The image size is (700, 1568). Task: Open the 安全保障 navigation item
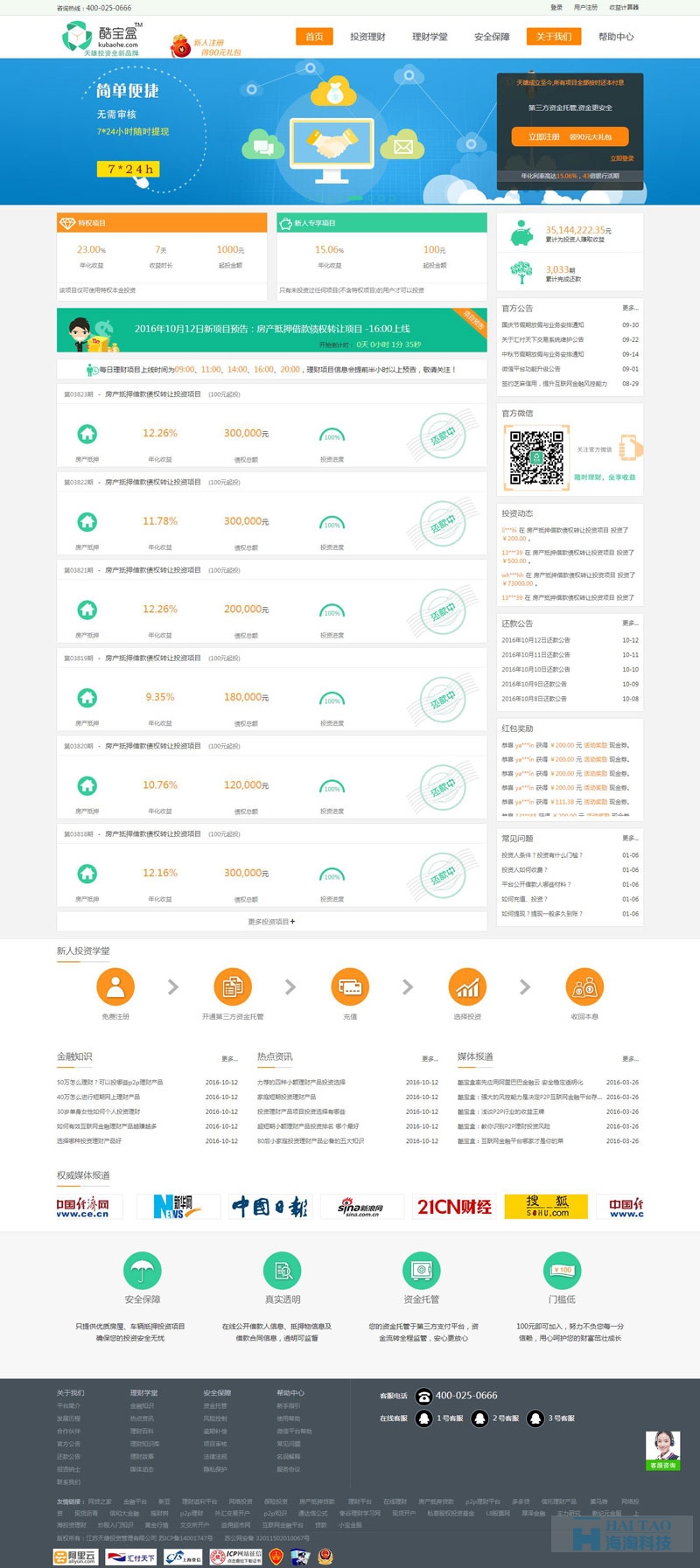(492, 37)
